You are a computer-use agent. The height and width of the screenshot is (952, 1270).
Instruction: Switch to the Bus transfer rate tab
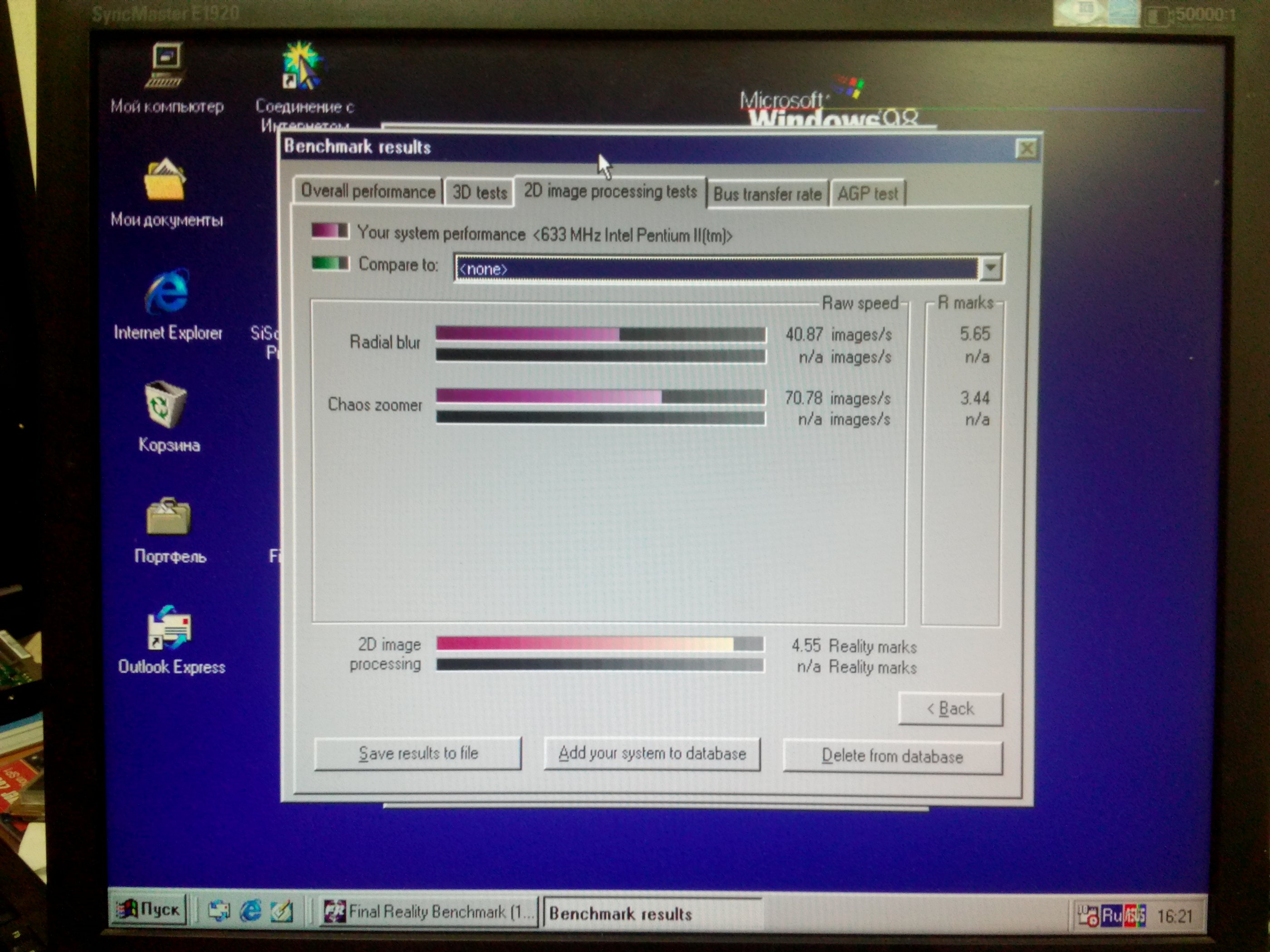click(767, 194)
